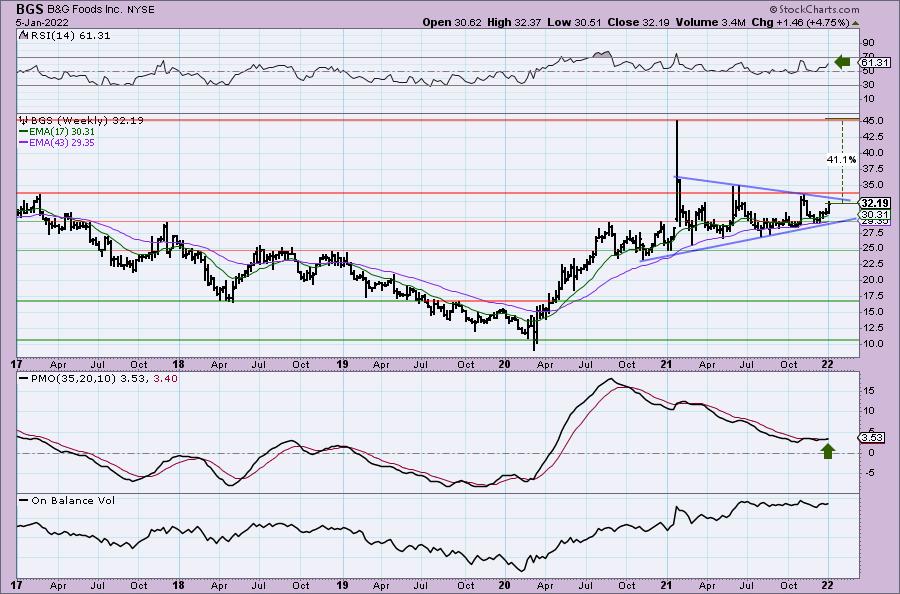900x594 pixels.
Task: Click the 15 level on the PMO axis
Action: click(x=868, y=391)
